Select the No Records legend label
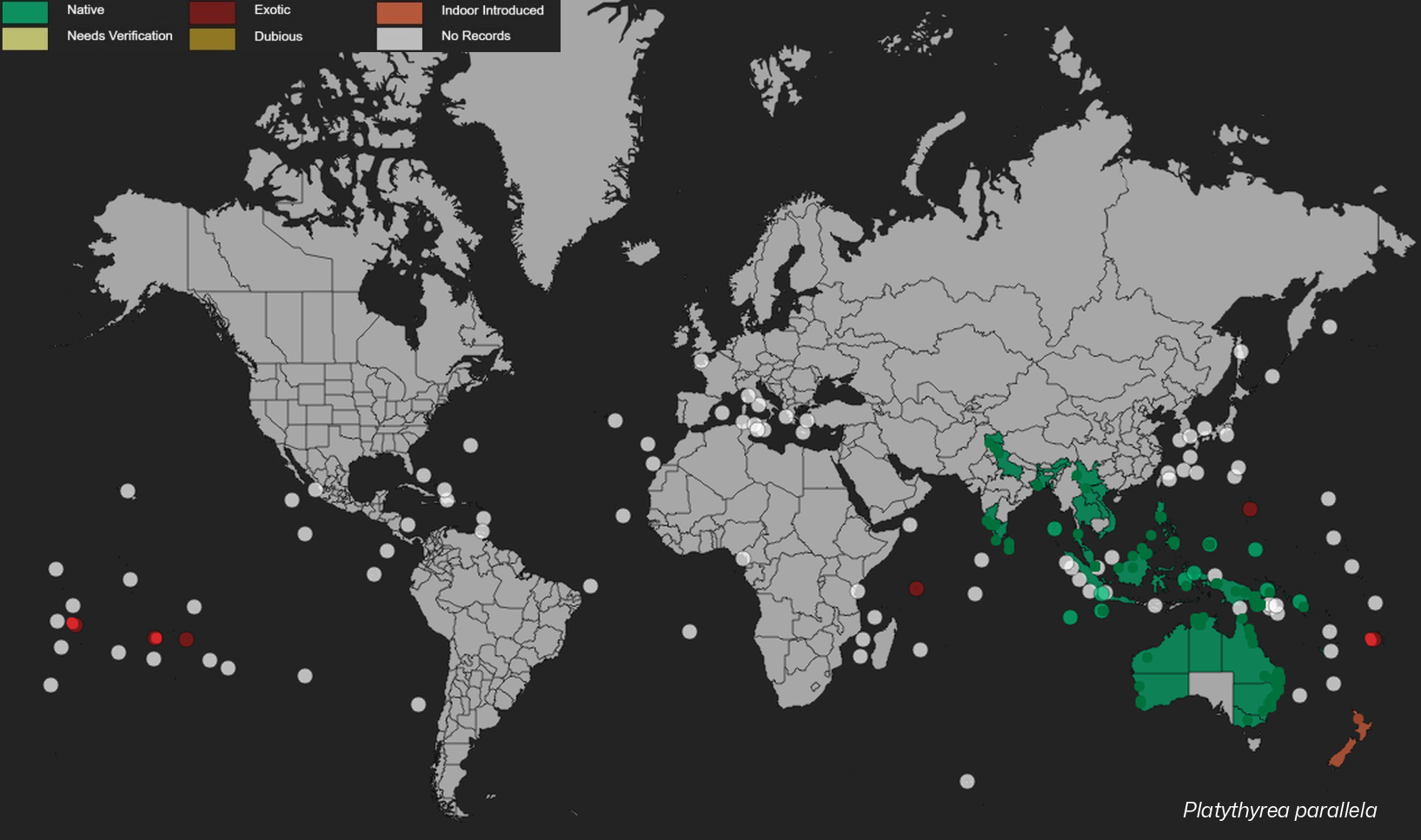Screen dimensions: 1421x840 tap(475, 36)
